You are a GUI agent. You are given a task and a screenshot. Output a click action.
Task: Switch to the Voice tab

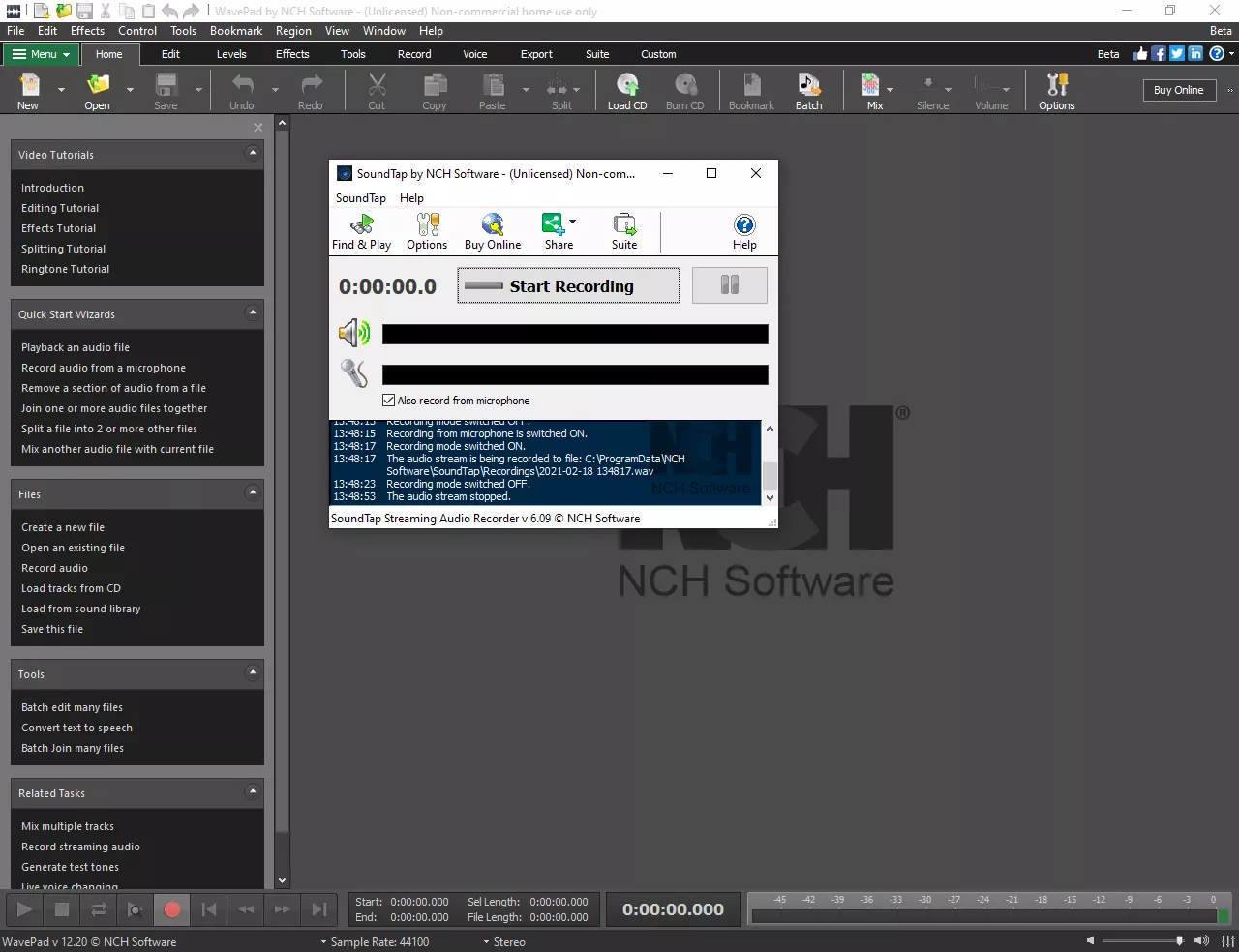[x=475, y=54]
